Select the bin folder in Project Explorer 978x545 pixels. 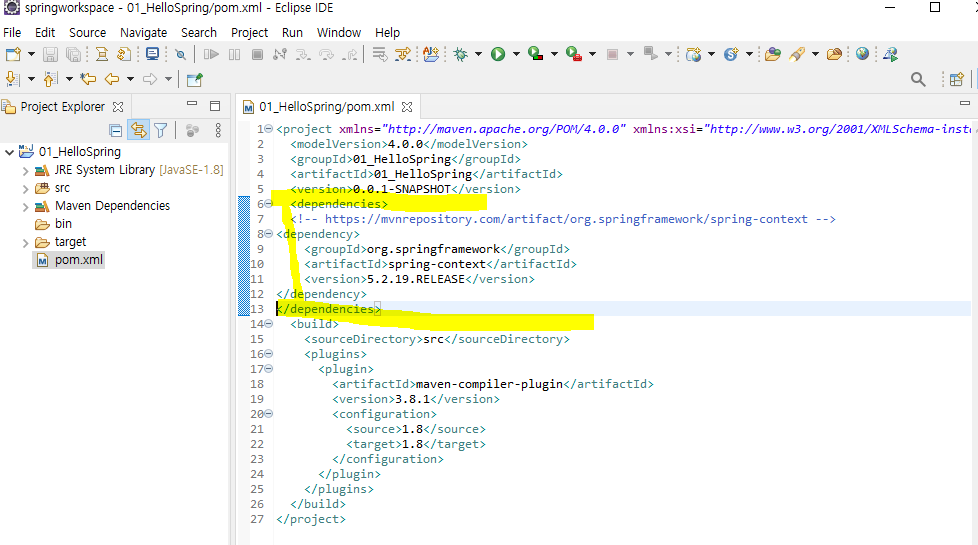pyautogui.click(x=63, y=224)
